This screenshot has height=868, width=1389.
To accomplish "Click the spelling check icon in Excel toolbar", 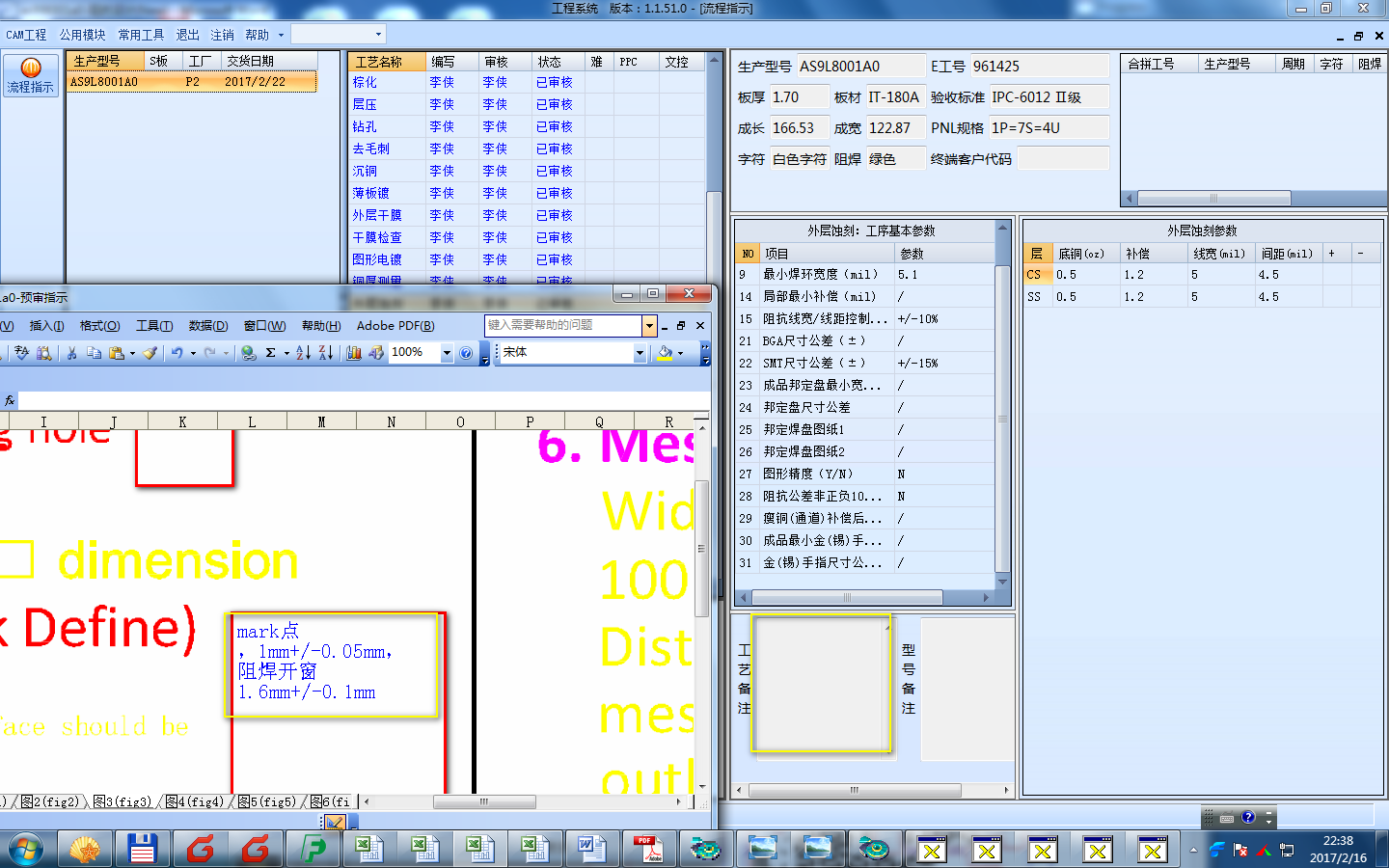I will [x=21, y=353].
